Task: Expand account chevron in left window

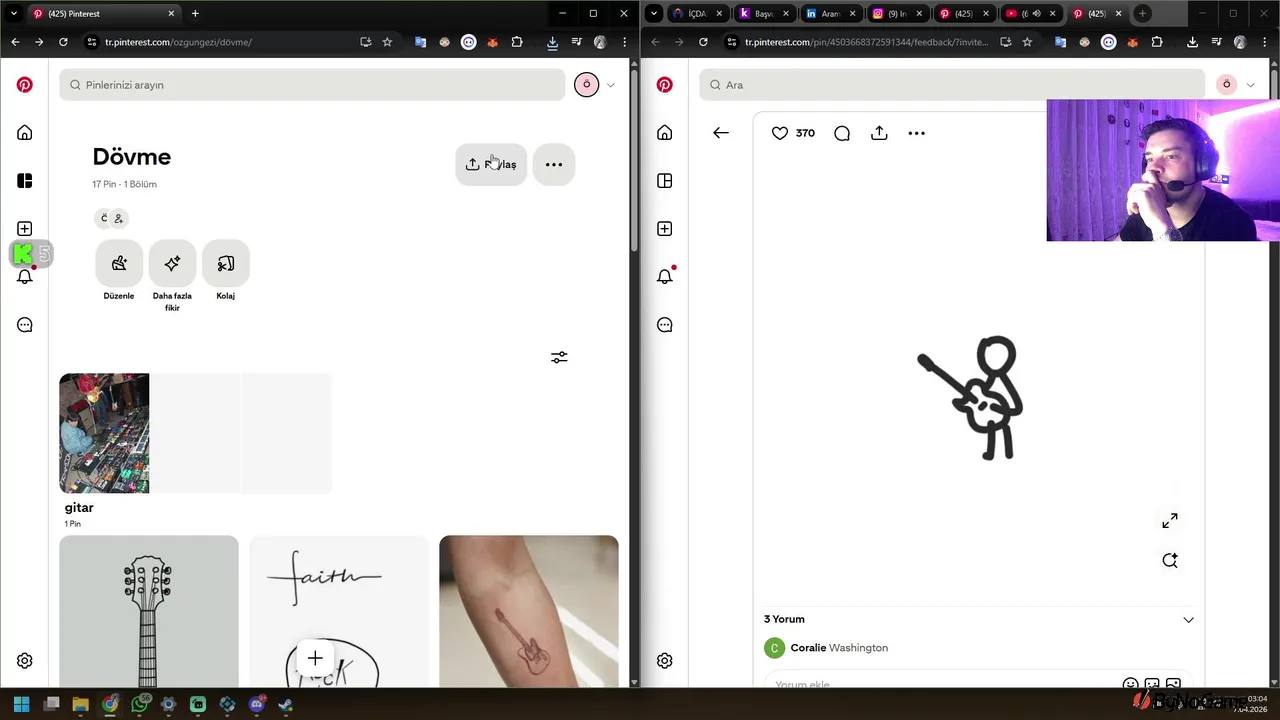Action: pos(611,85)
